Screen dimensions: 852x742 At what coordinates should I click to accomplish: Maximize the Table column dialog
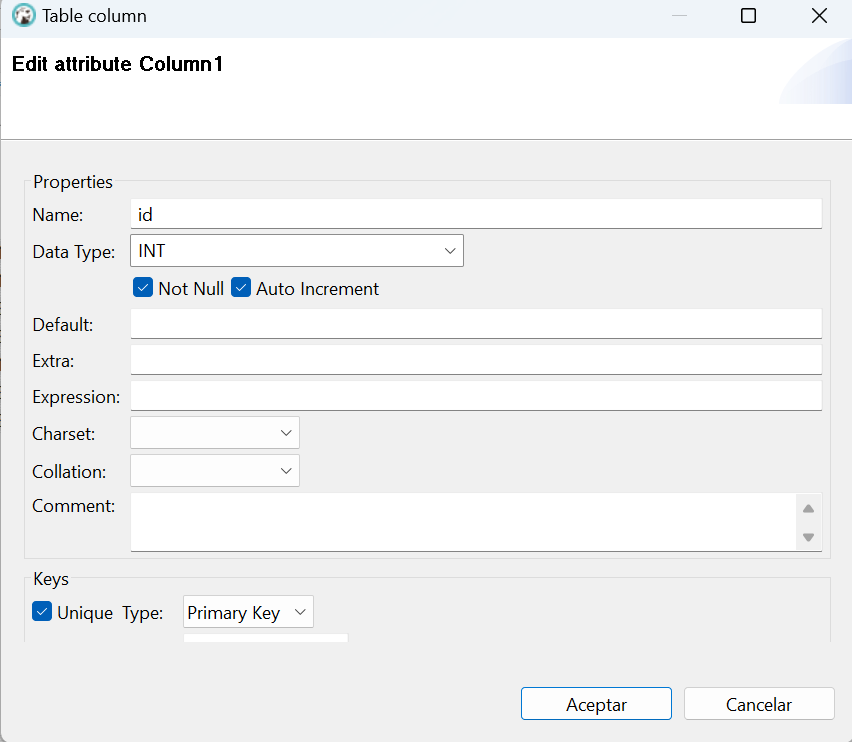tap(748, 16)
